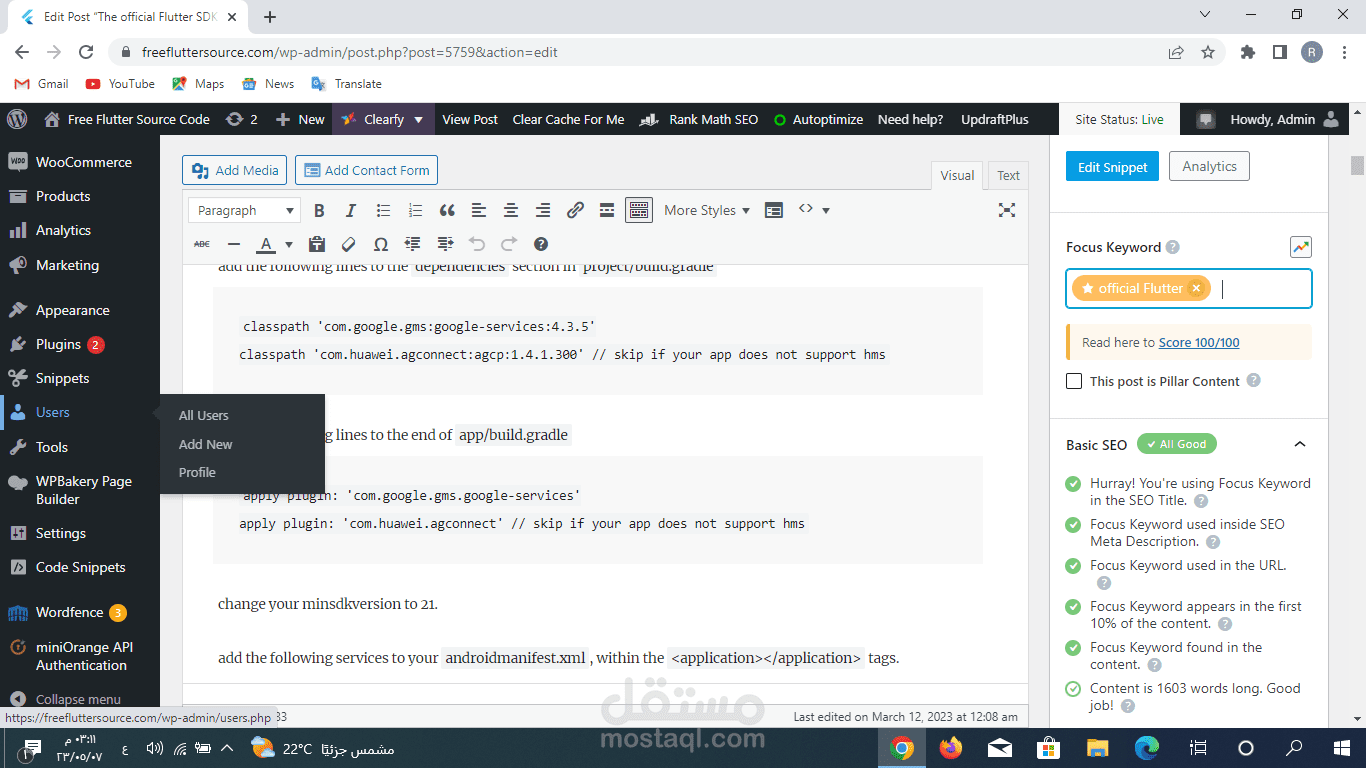Viewport: 1366px width, 768px height.
Task: Toggle italic formatting in editor toolbar
Action: (351, 210)
